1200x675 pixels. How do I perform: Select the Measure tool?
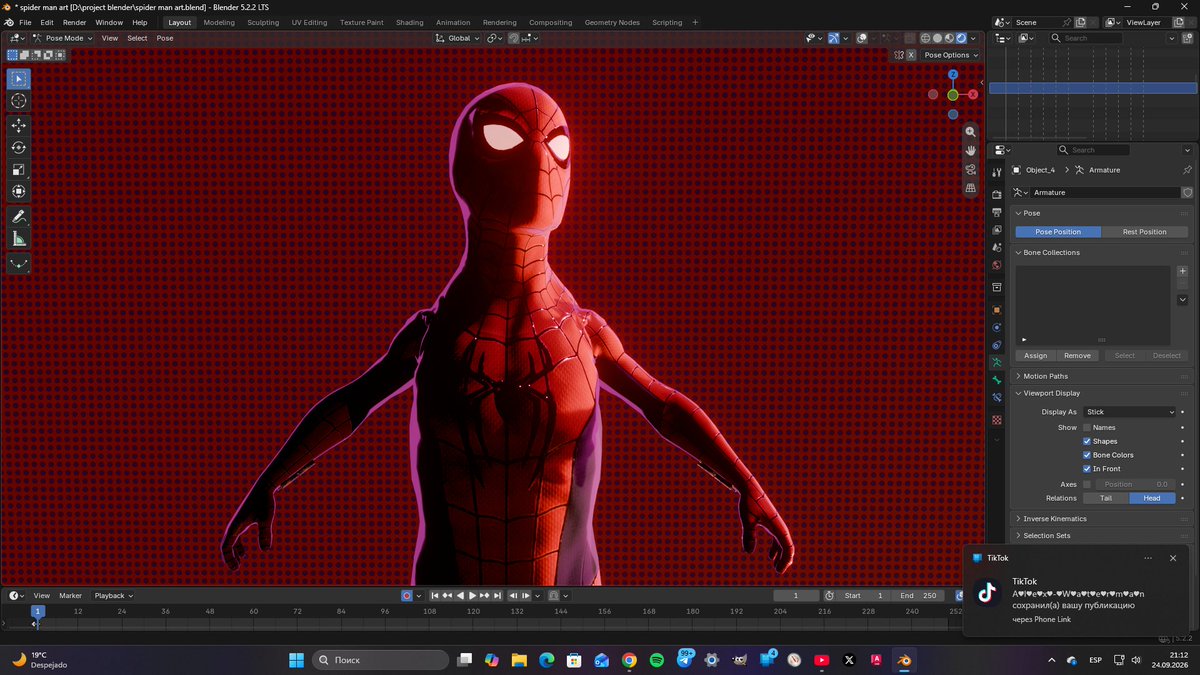(19, 238)
